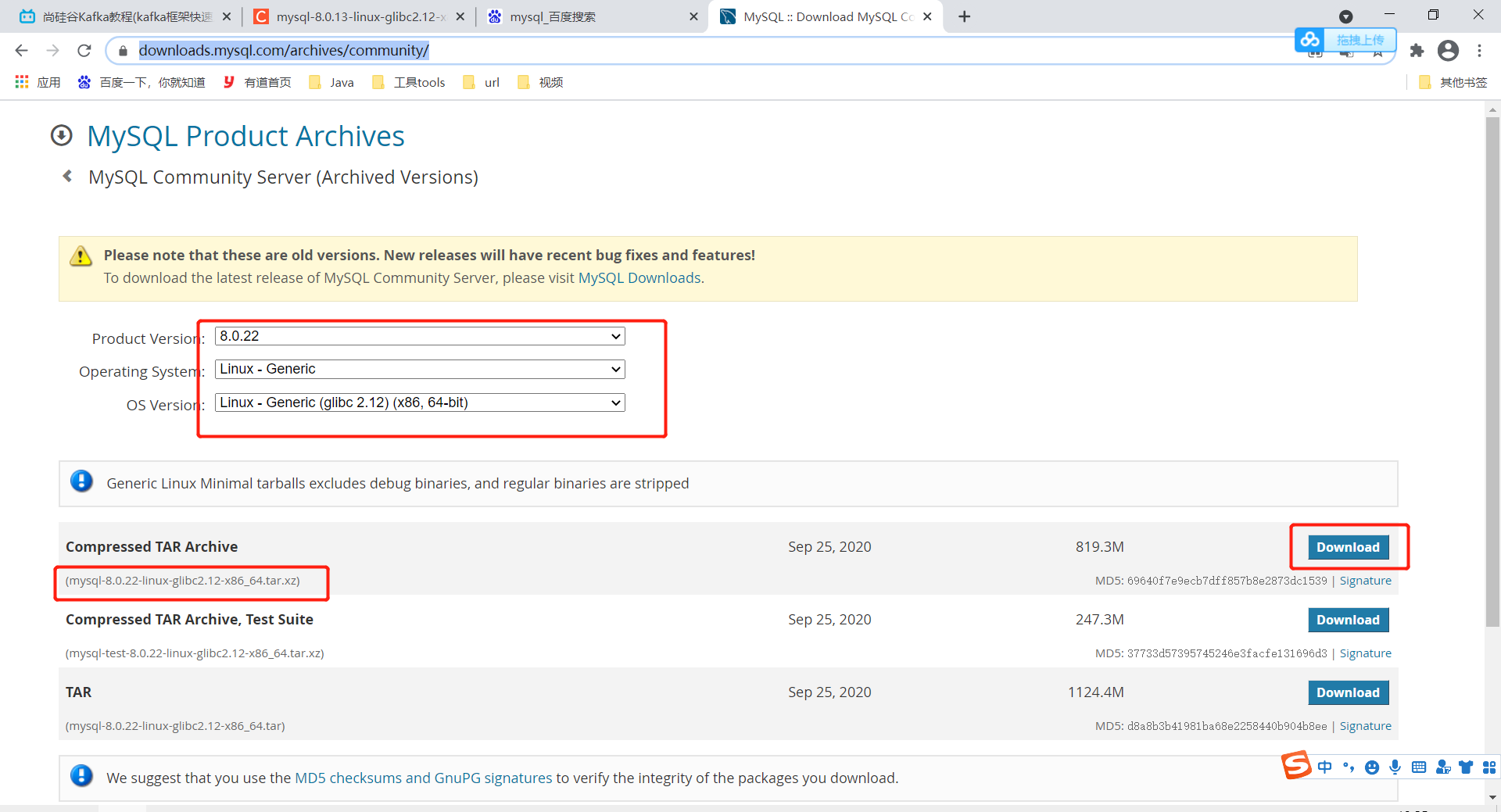Click the Sogou input method S logo

[1295, 765]
